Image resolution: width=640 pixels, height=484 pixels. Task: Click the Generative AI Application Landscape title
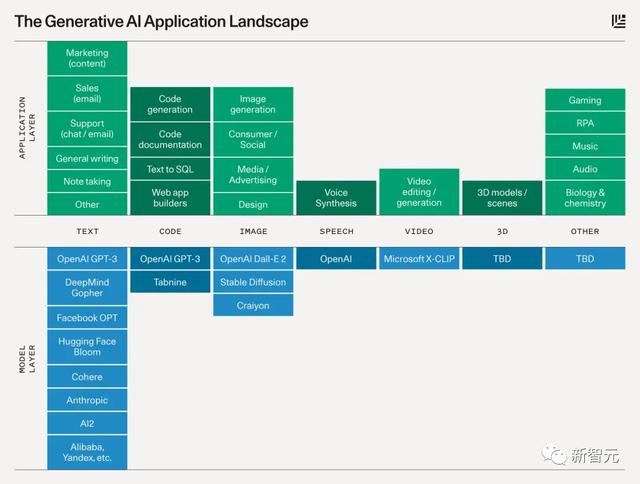pyautogui.click(x=162, y=21)
